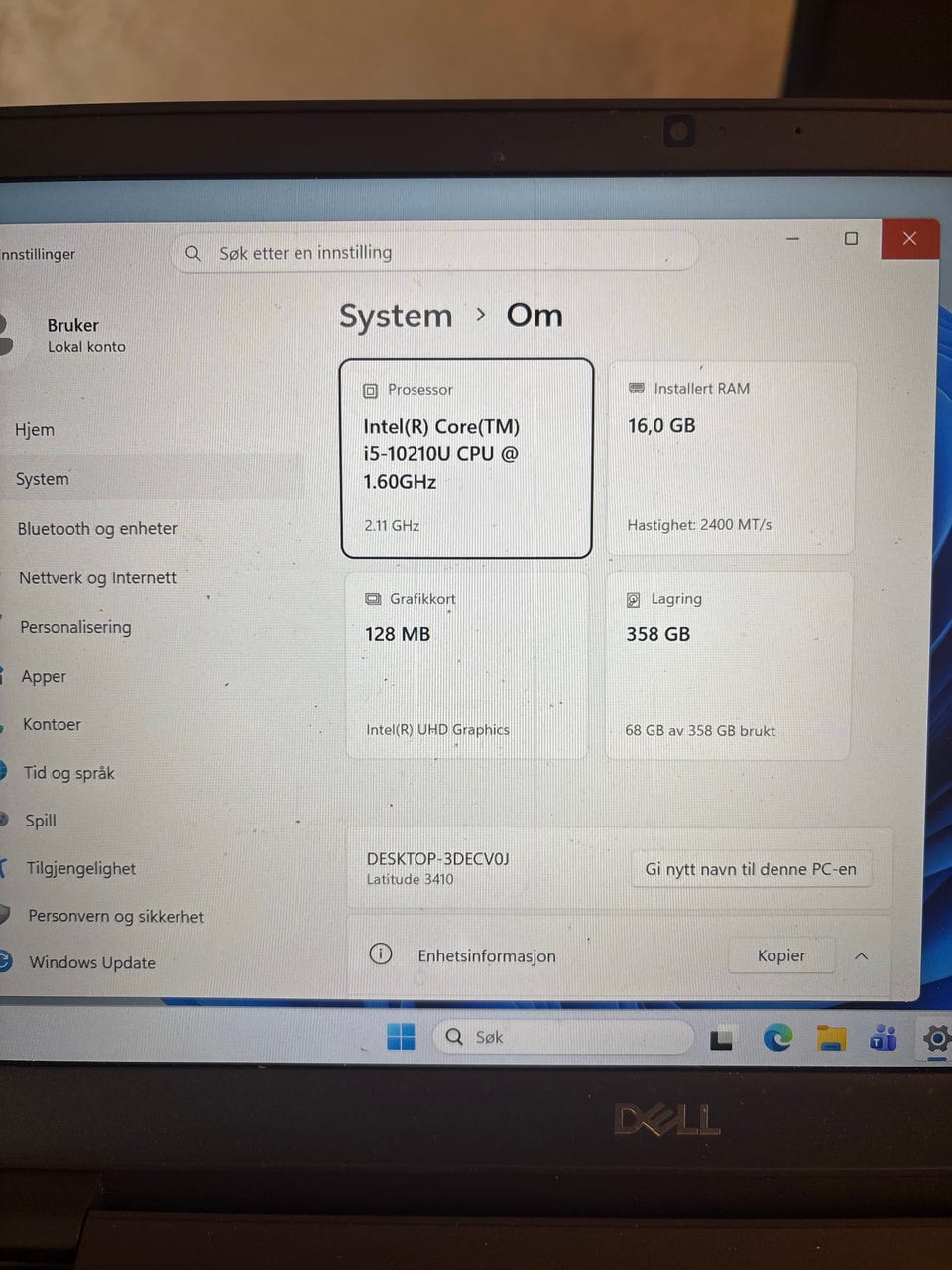Click the Grafikkort card icon

[x=373, y=599]
